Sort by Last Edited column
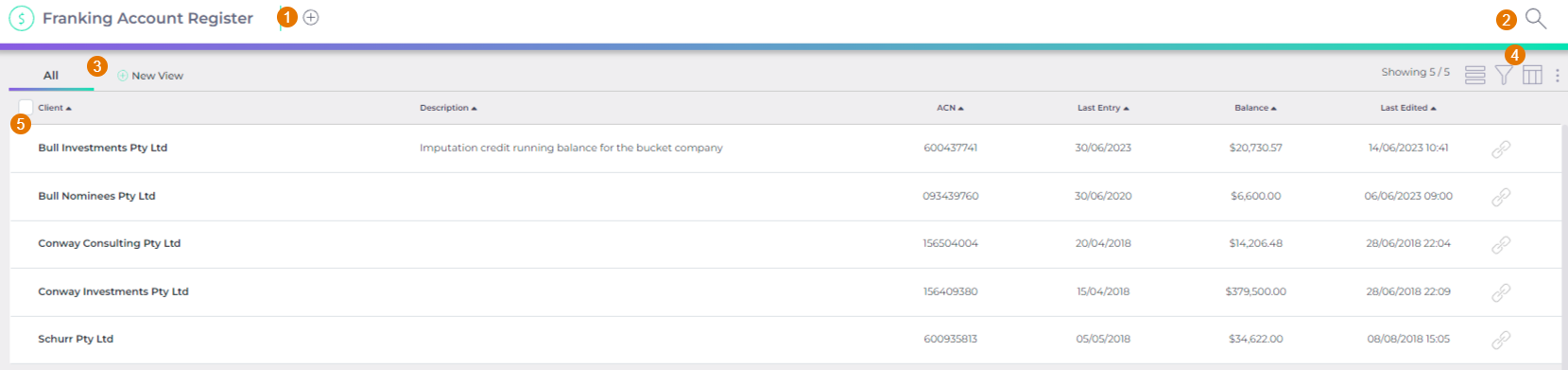Screen dimensions: 1568x370 (1408, 108)
